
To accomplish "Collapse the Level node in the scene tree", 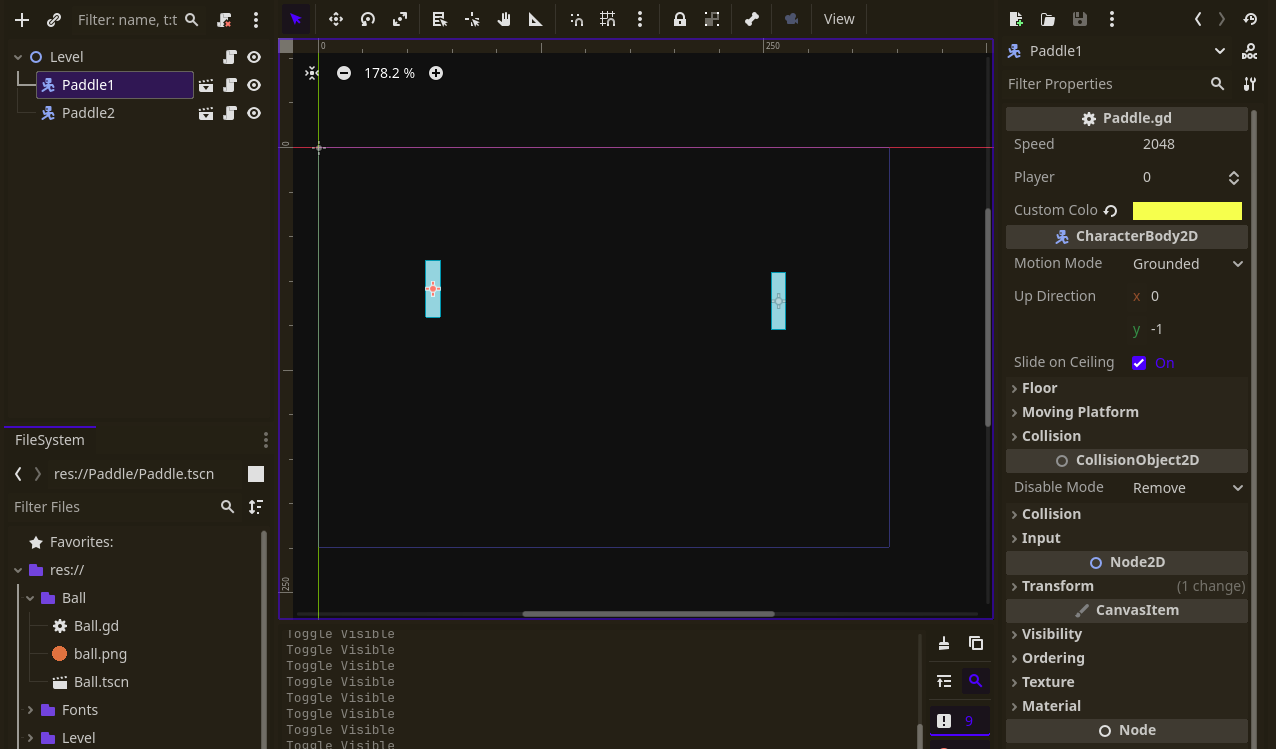I will (x=18, y=57).
